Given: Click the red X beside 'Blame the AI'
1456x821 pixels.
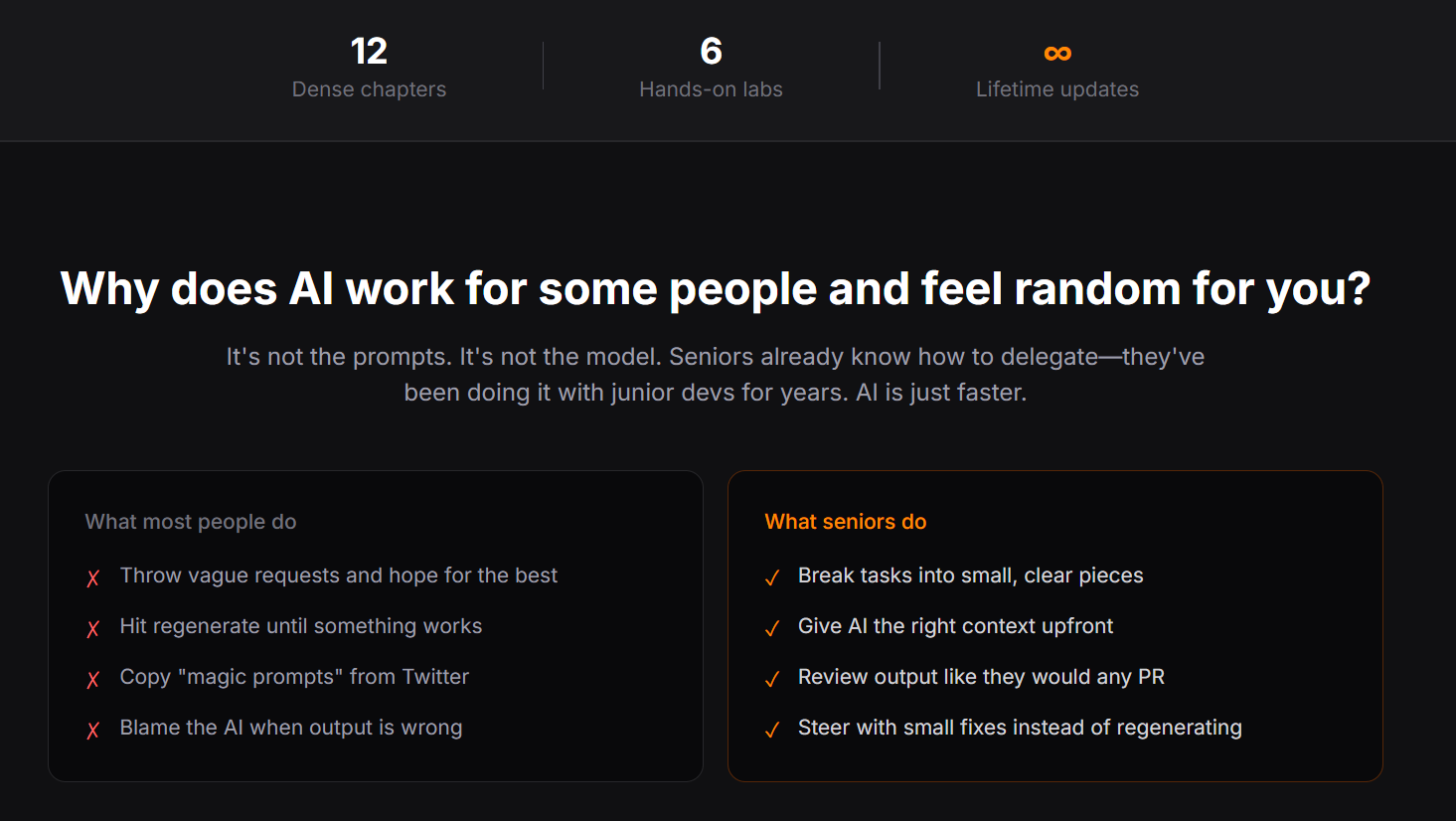Looking at the screenshot, I should point(93,731).
